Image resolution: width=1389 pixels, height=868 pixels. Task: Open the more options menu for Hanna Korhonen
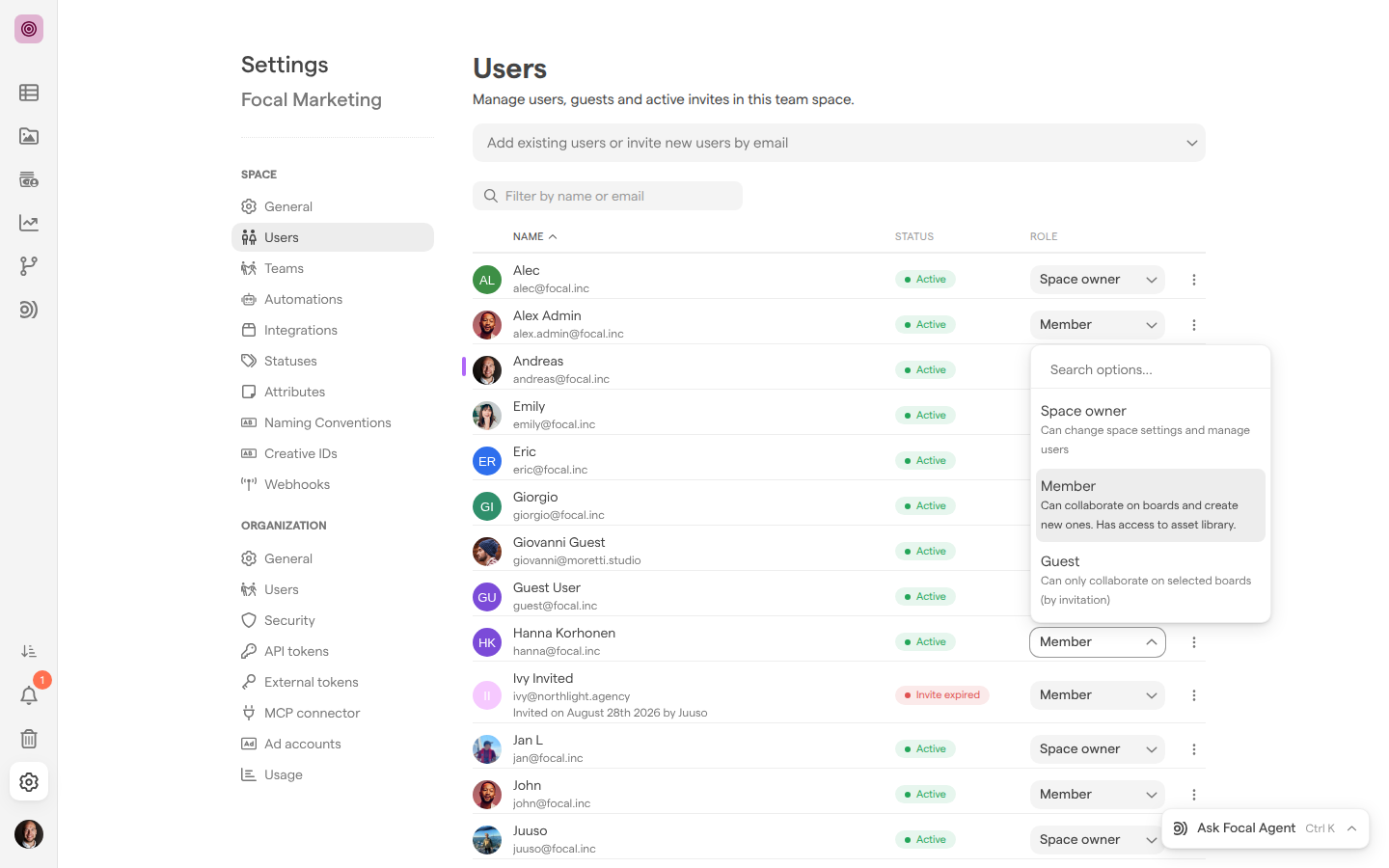pyautogui.click(x=1194, y=642)
